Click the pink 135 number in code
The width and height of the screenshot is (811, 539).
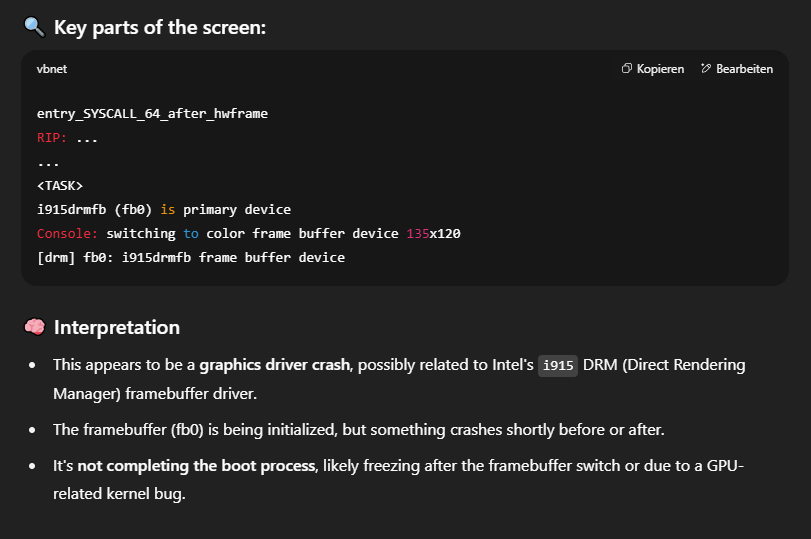pyautogui.click(x=417, y=233)
